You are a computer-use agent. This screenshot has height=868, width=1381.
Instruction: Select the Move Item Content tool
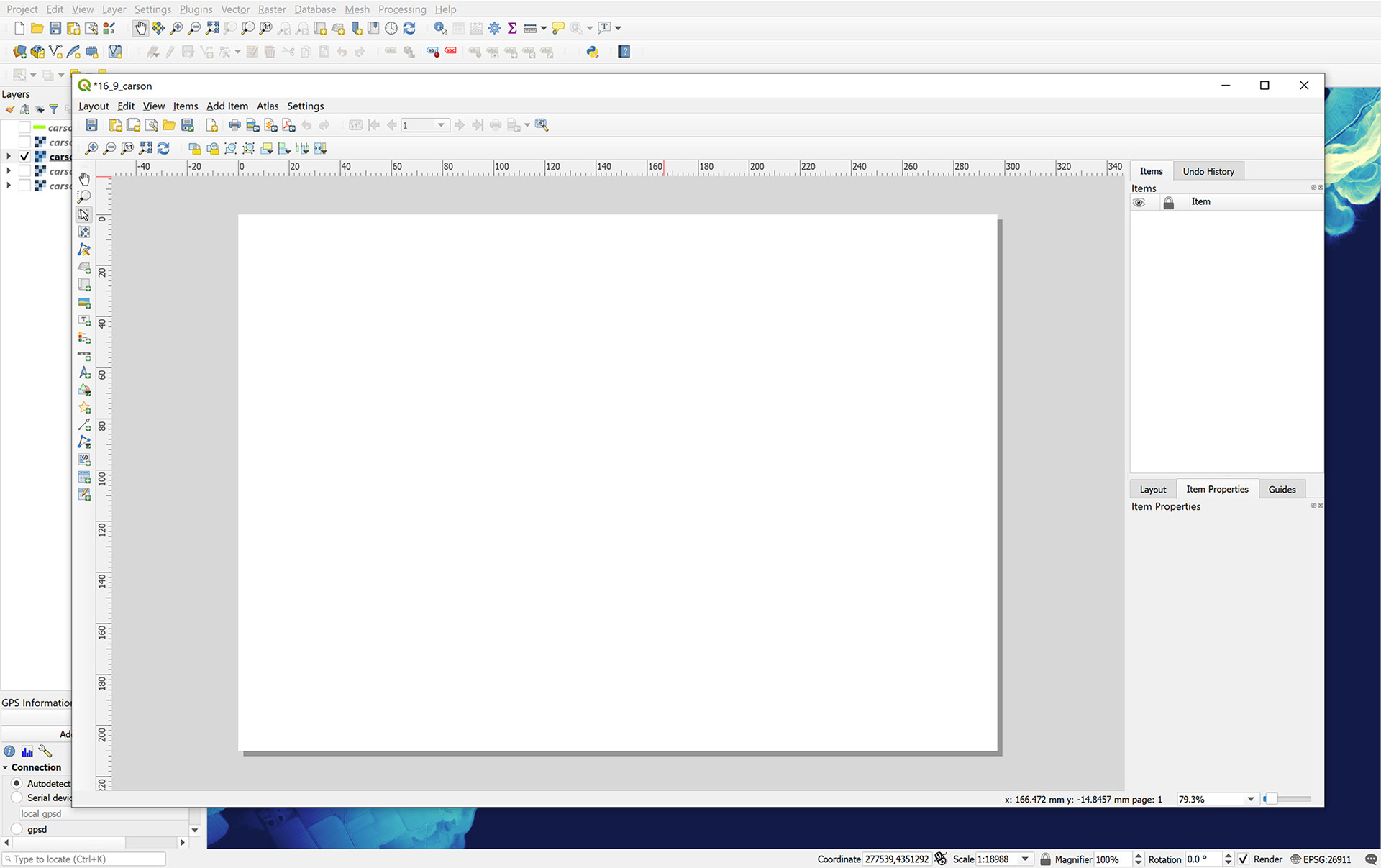point(84,232)
